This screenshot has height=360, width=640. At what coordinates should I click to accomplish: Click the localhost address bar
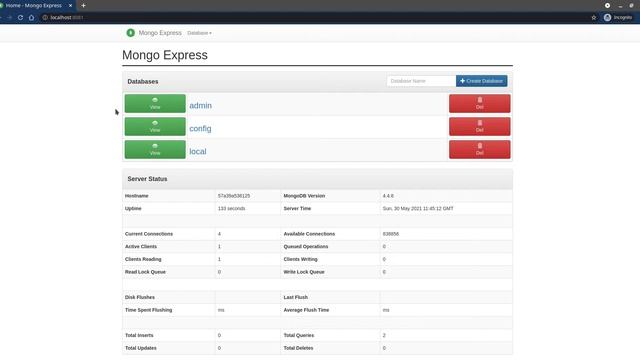click(314, 18)
